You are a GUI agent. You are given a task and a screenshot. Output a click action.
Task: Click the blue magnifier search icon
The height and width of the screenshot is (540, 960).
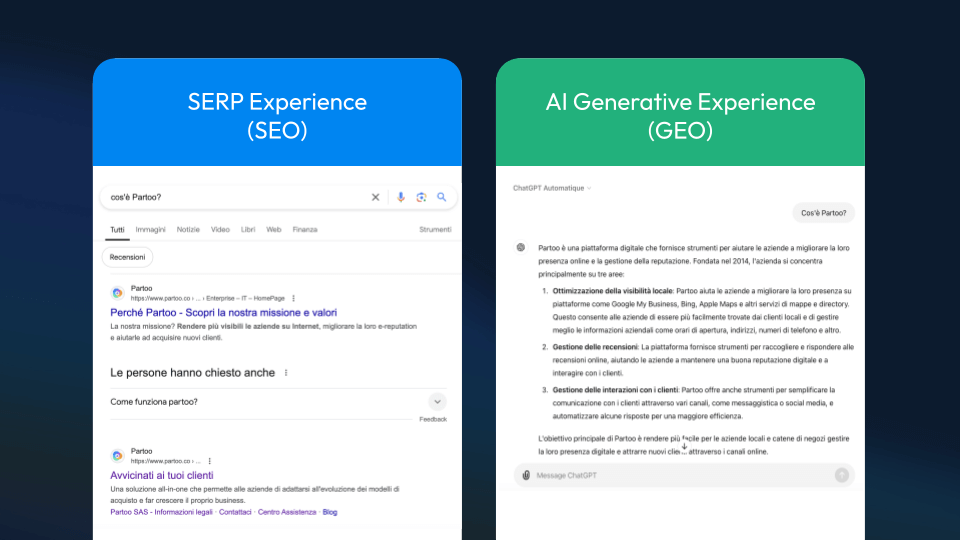click(x=441, y=197)
